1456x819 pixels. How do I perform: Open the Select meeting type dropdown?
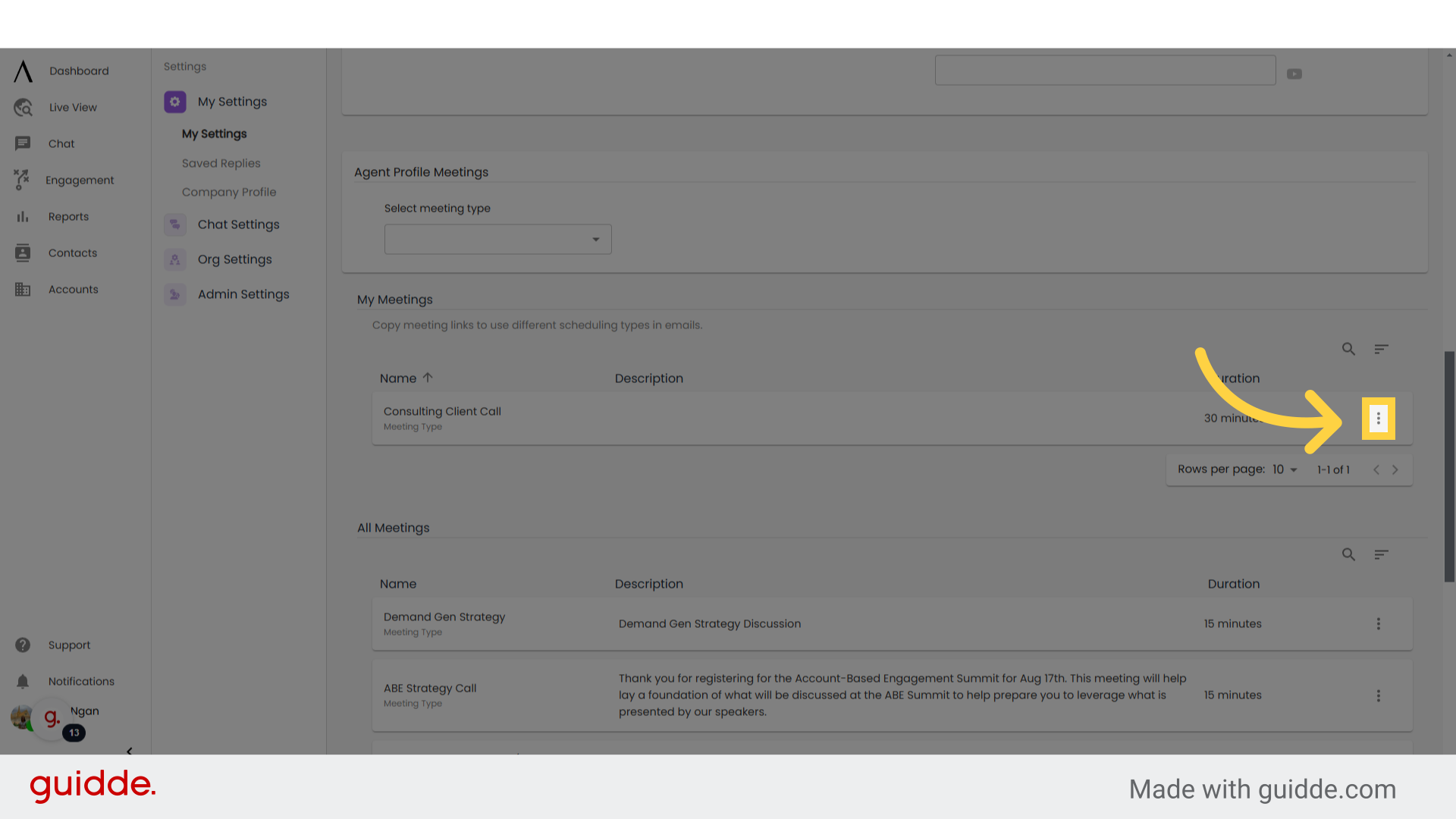tap(497, 239)
